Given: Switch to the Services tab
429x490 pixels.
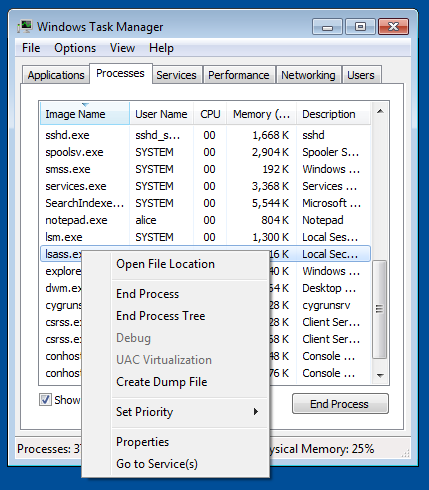Looking at the screenshot, I should pos(176,75).
